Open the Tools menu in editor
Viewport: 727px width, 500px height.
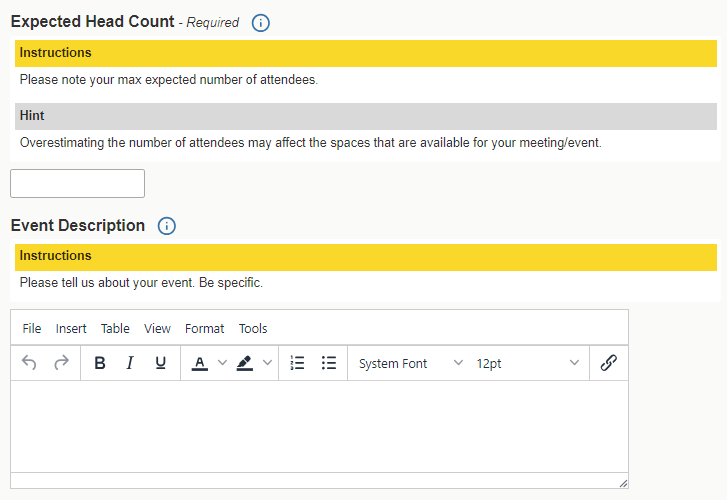point(253,329)
